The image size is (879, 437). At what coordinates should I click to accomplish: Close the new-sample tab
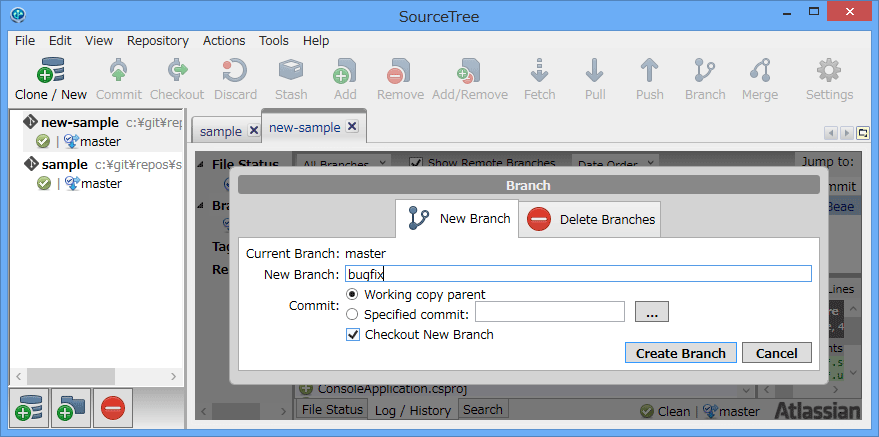point(352,127)
